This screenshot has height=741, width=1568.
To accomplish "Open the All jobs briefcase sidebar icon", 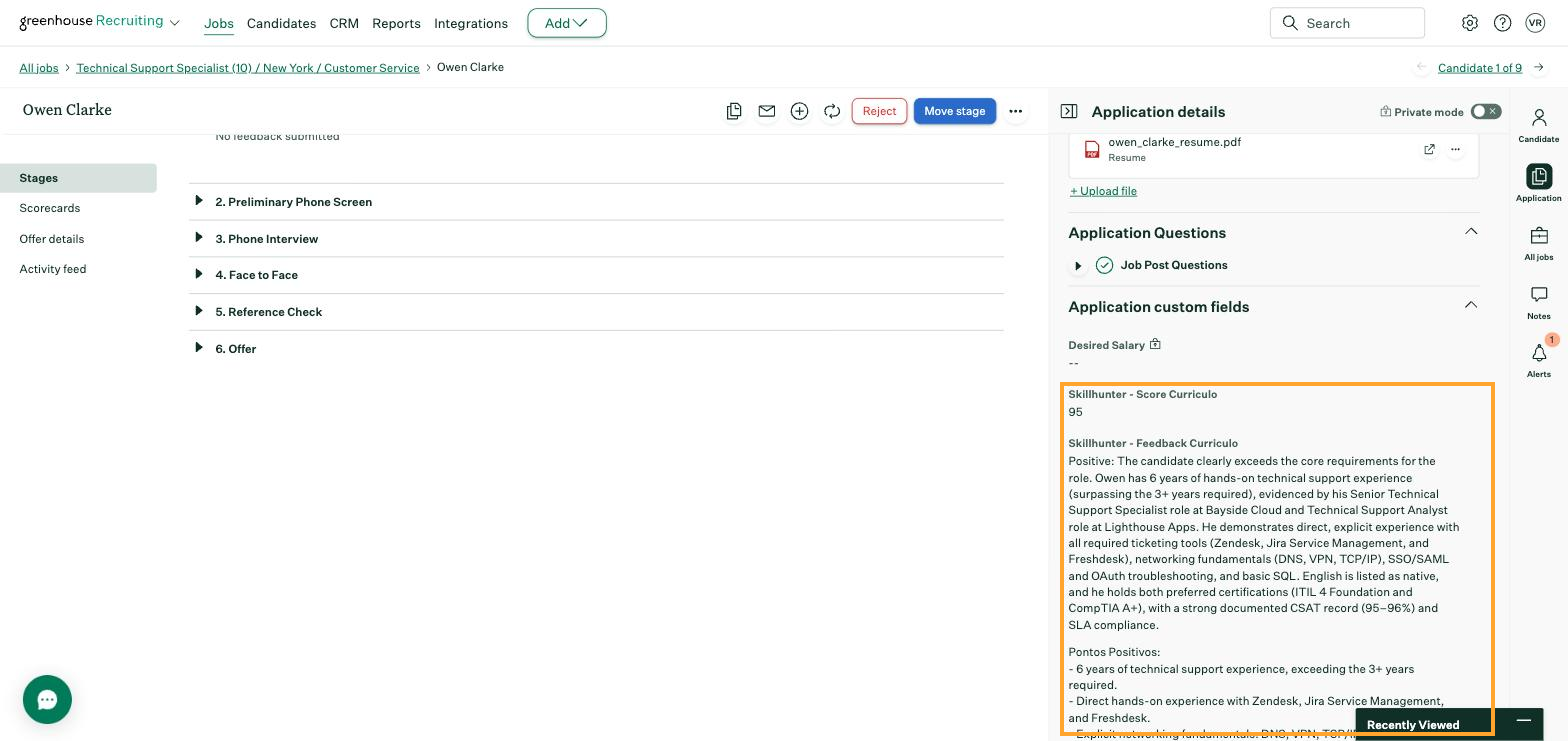I will 1539,243.
